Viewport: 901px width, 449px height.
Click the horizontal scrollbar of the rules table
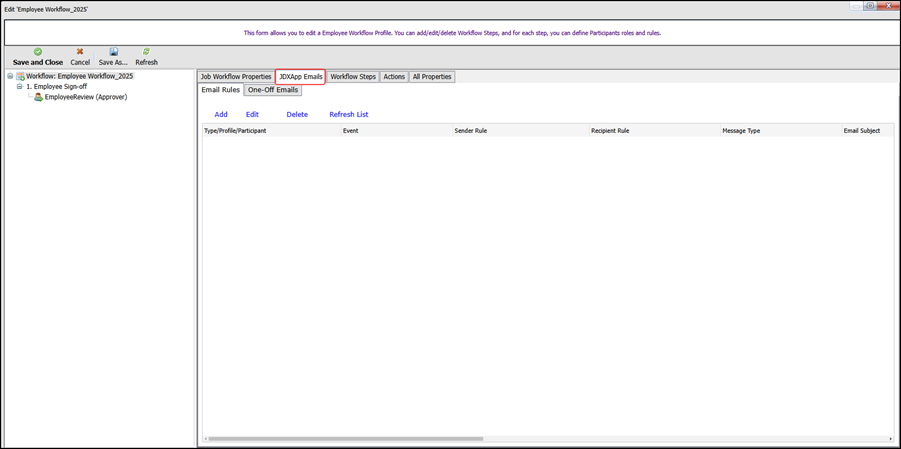[x=345, y=439]
